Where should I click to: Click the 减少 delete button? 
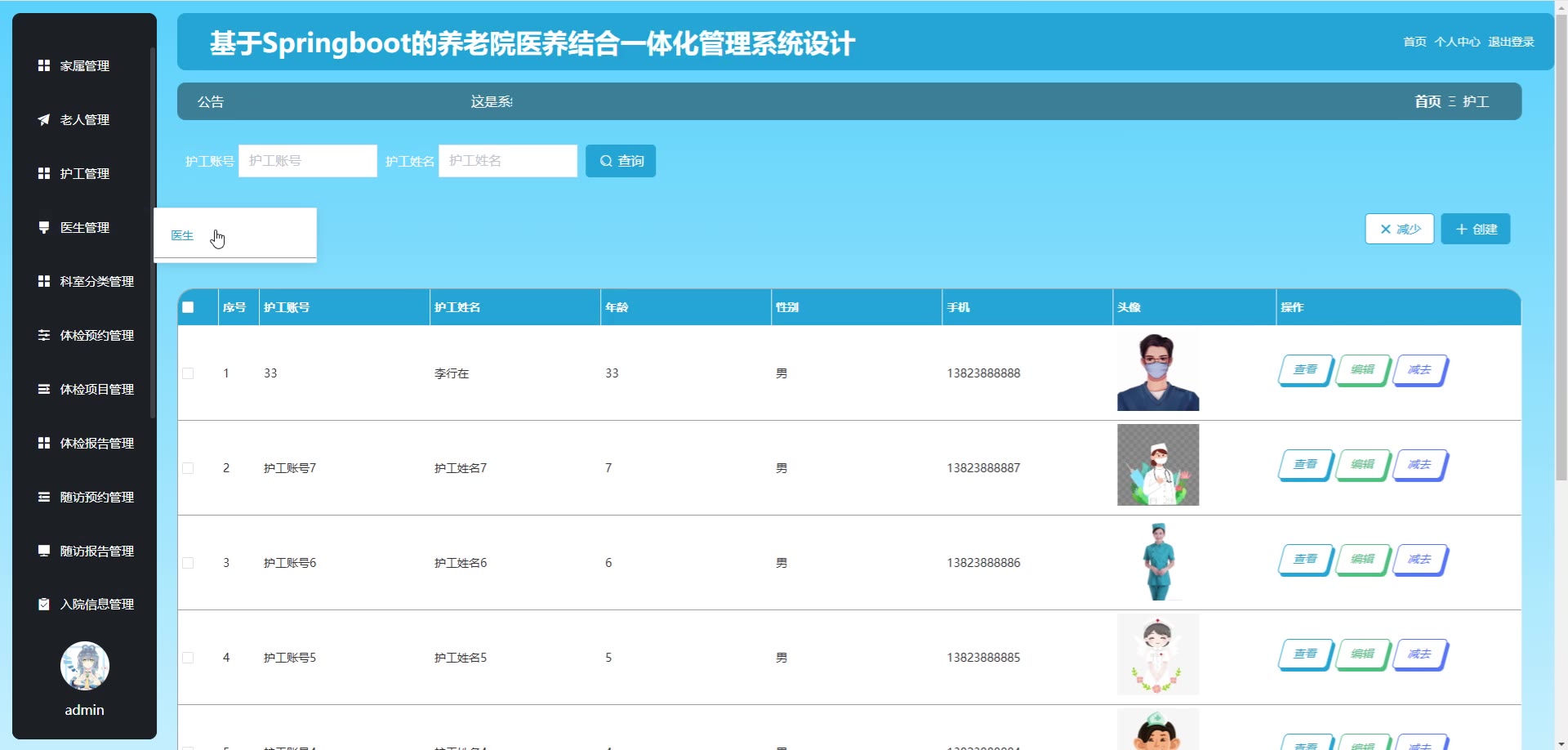[1400, 229]
